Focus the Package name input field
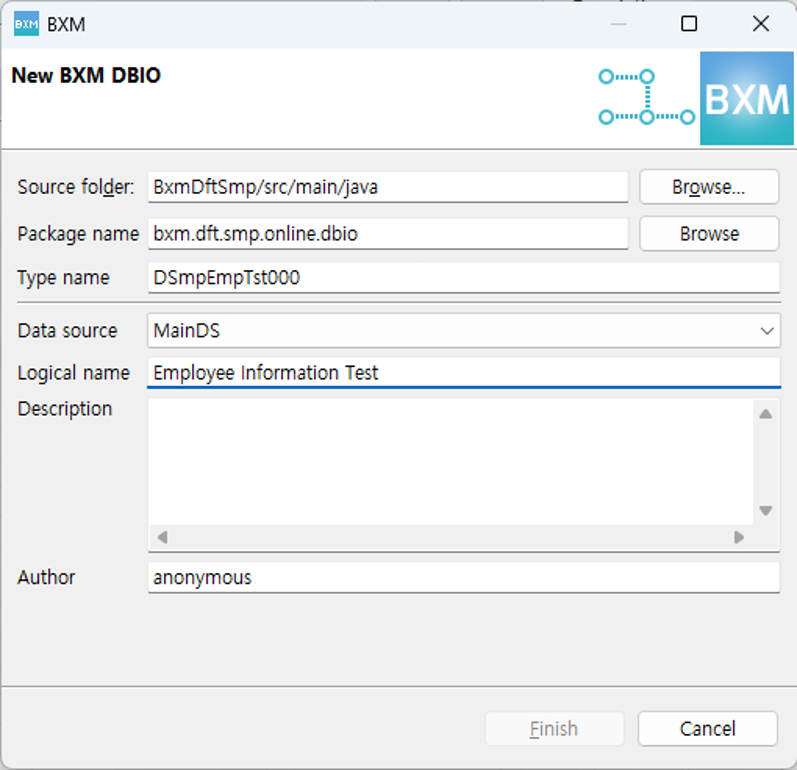The image size is (797, 770). 388,234
